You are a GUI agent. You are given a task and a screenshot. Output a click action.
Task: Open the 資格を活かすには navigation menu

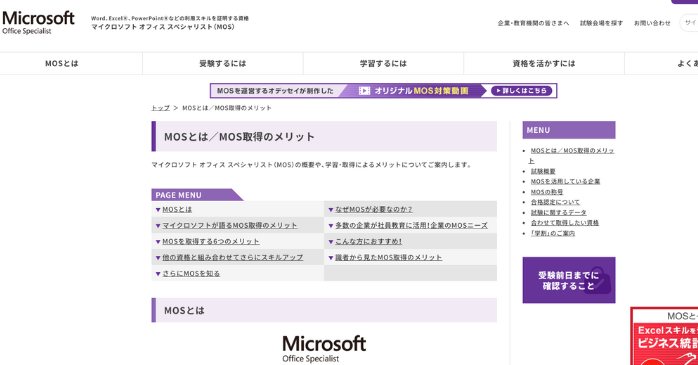(x=544, y=64)
